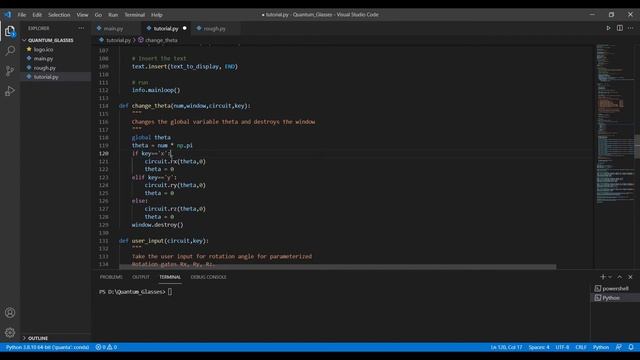Open the launch profile dropdown next to plus
Screen dimensions: 640x360
(x=610, y=277)
